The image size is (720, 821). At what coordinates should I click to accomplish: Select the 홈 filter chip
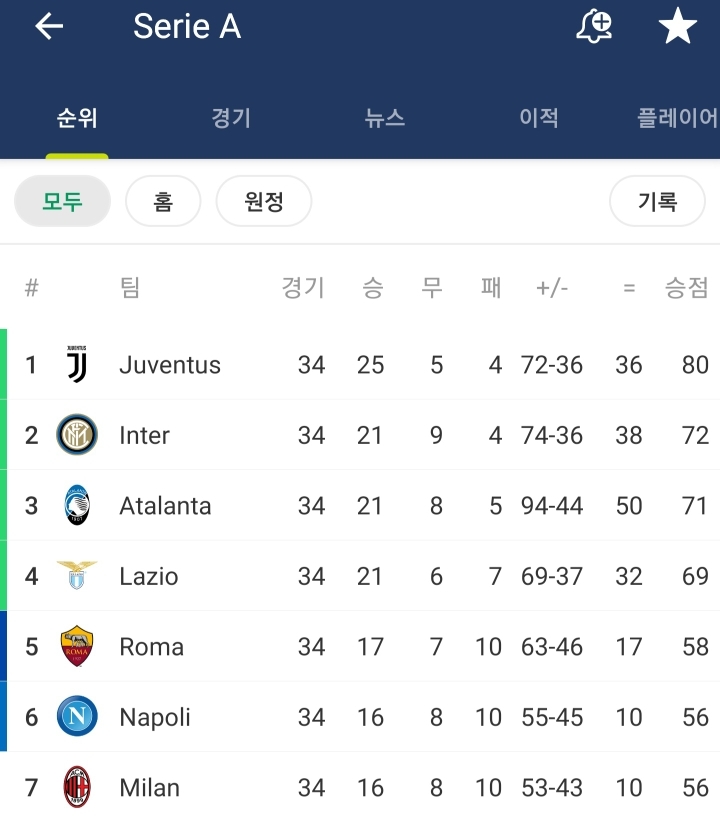pos(163,202)
